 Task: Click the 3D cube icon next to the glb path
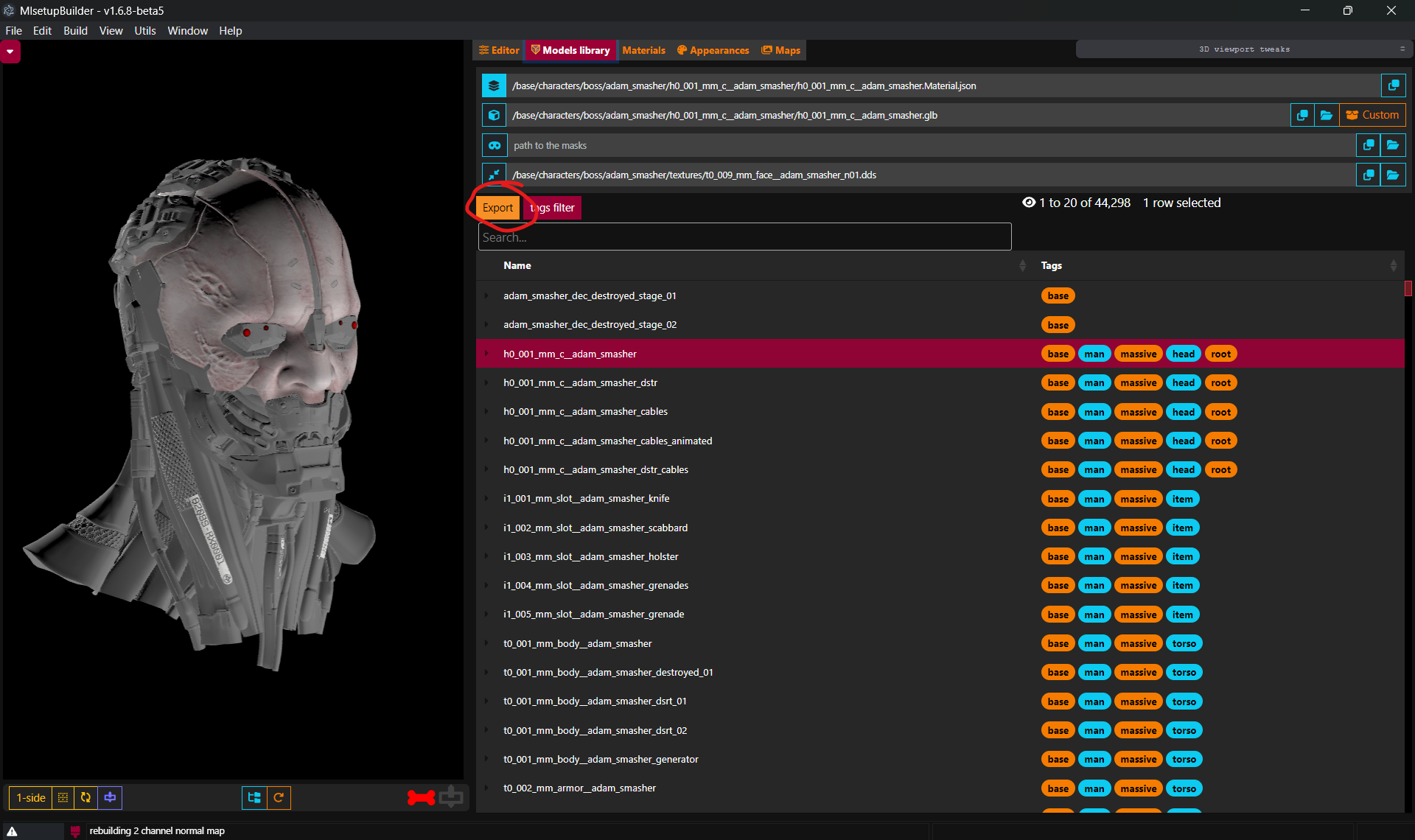click(x=493, y=115)
